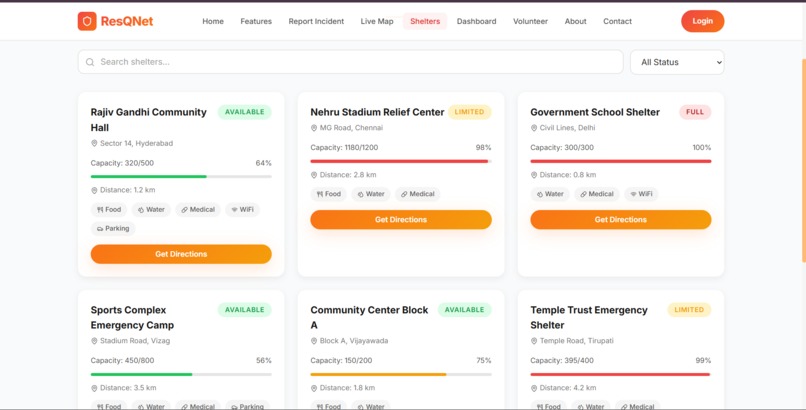Open the About page
The image size is (806, 410).
click(x=575, y=22)
